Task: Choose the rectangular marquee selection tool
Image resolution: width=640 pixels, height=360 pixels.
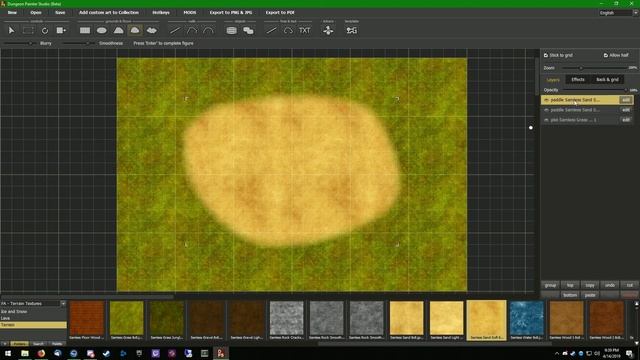Action: [28, 31]
